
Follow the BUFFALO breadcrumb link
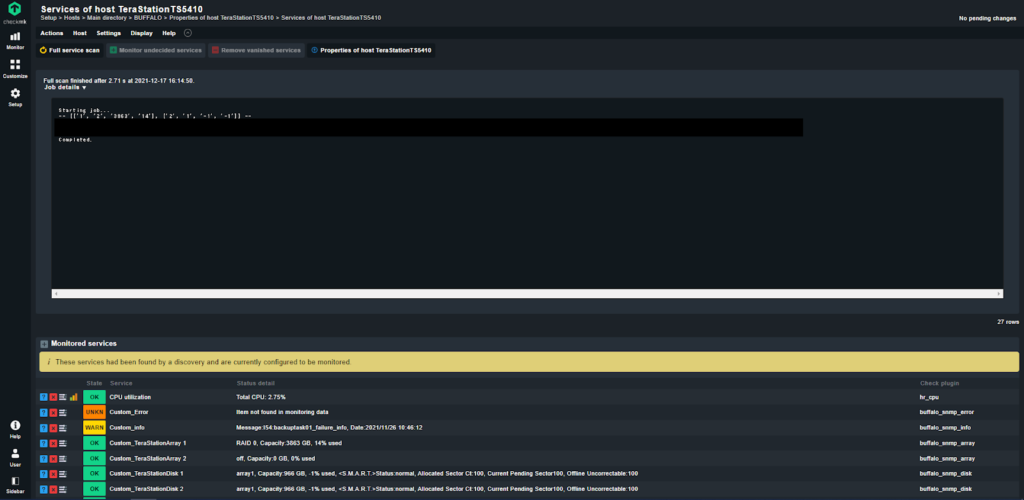(x=146, y=18)
